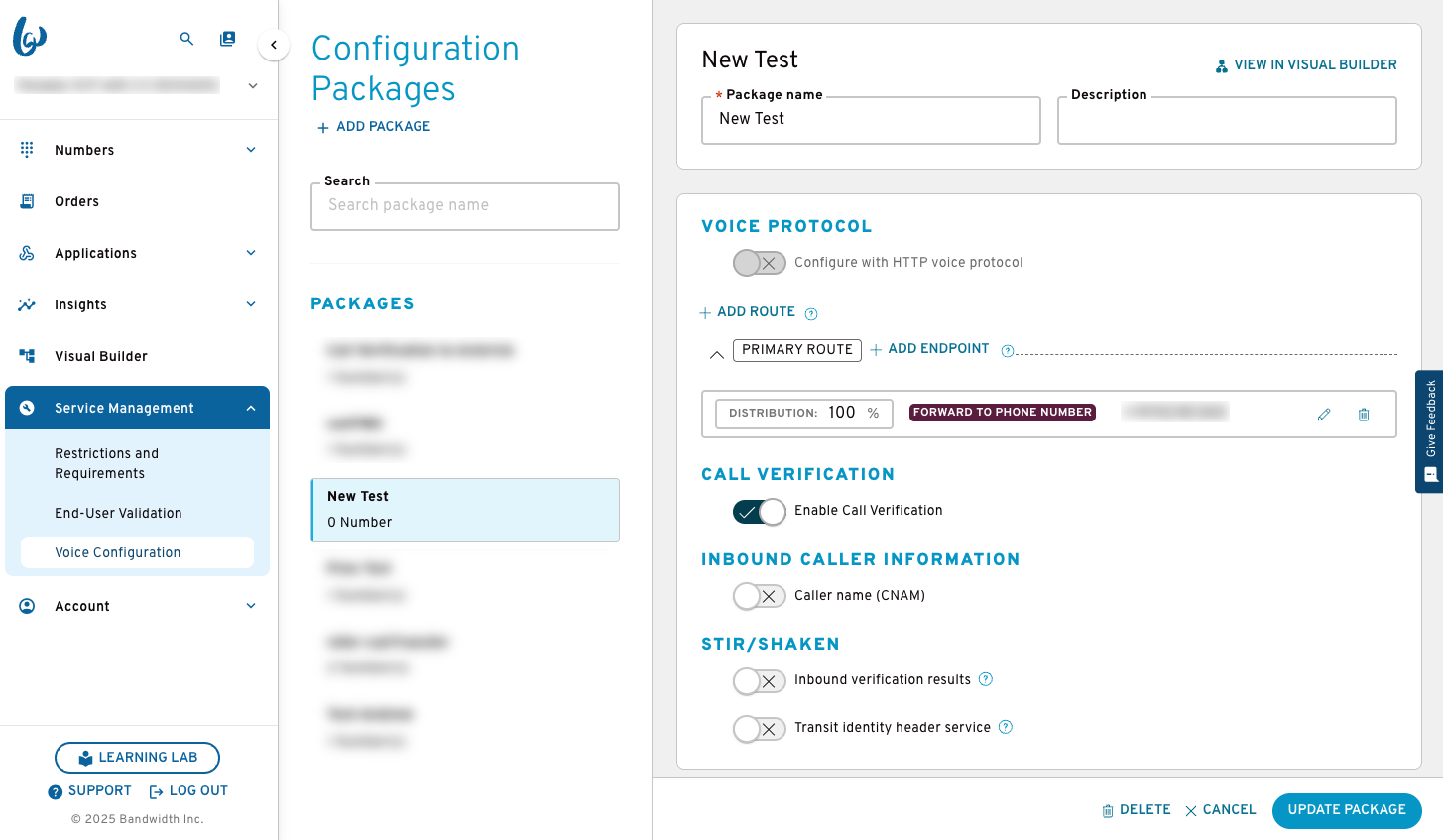Delete the endpoint using the trash icon
The image size is (1443, 840).
pos(1364,415)
